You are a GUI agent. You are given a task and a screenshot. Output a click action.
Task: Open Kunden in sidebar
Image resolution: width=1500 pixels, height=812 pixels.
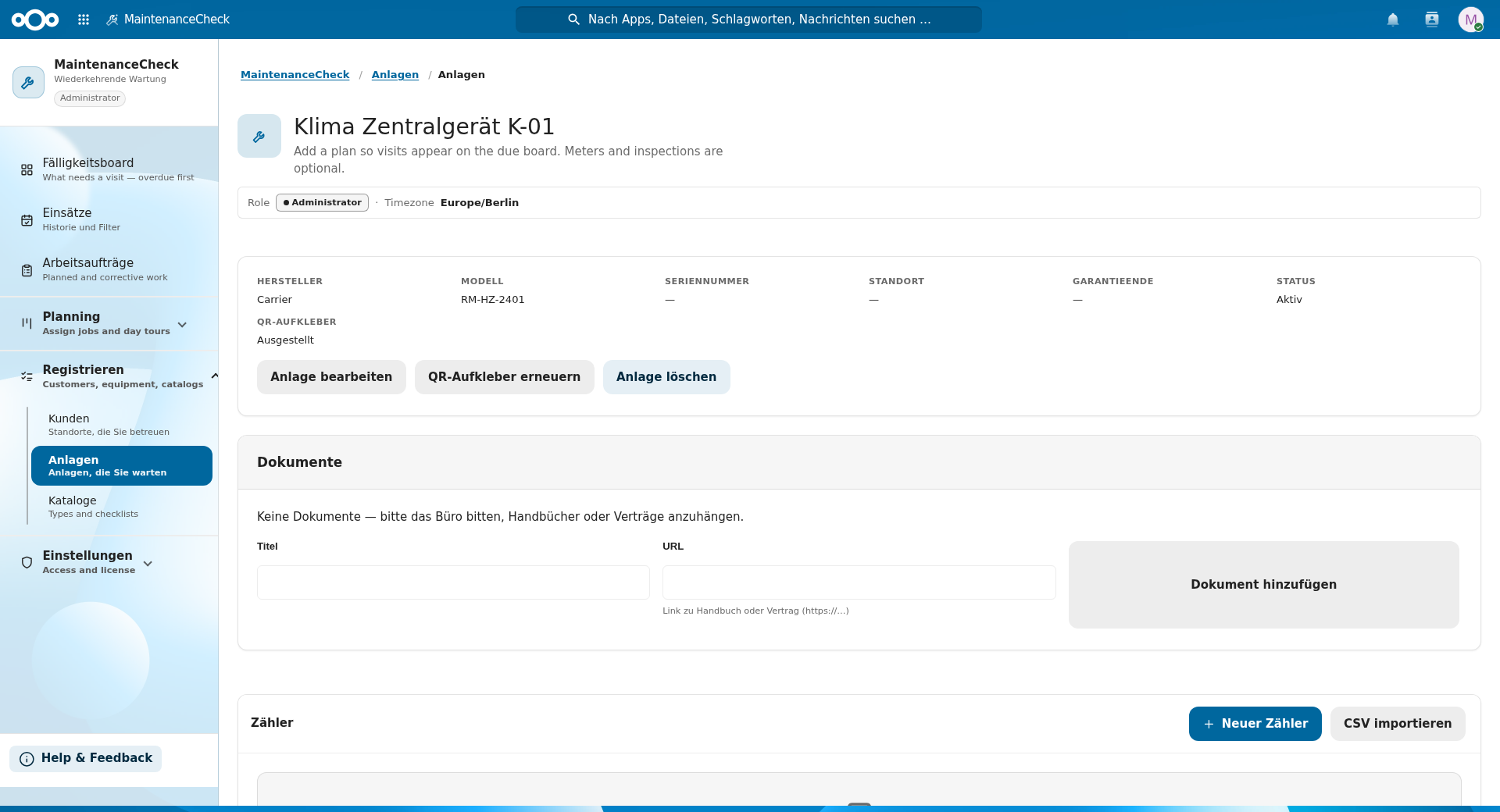point(121,425)
